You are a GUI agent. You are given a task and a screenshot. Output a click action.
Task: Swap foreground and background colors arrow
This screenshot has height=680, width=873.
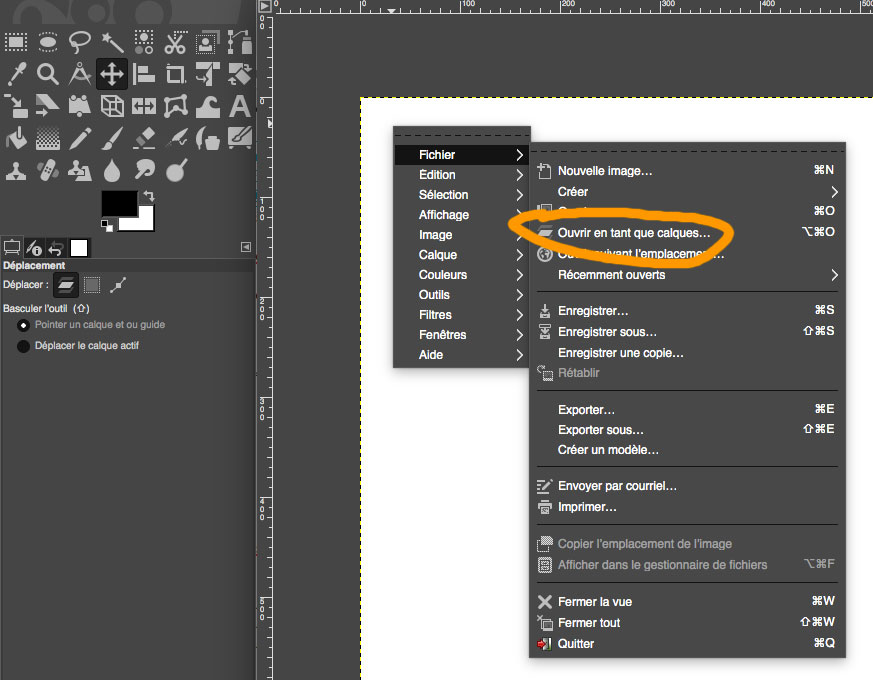149,195
